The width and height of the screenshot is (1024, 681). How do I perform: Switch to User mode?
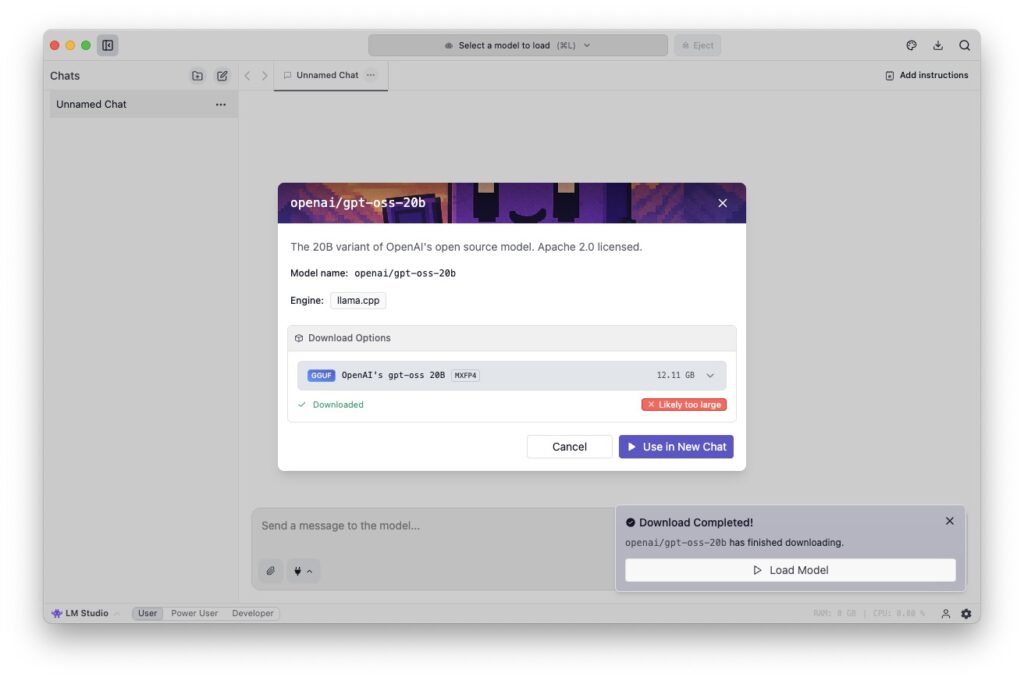pyautogui.click(x=148, y=613)
